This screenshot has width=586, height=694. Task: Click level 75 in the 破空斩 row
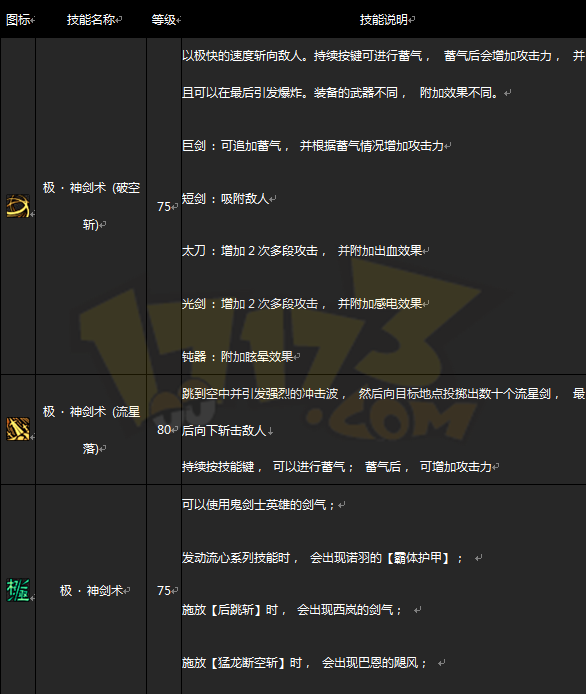pyautogui.click(x=164, y=207)
